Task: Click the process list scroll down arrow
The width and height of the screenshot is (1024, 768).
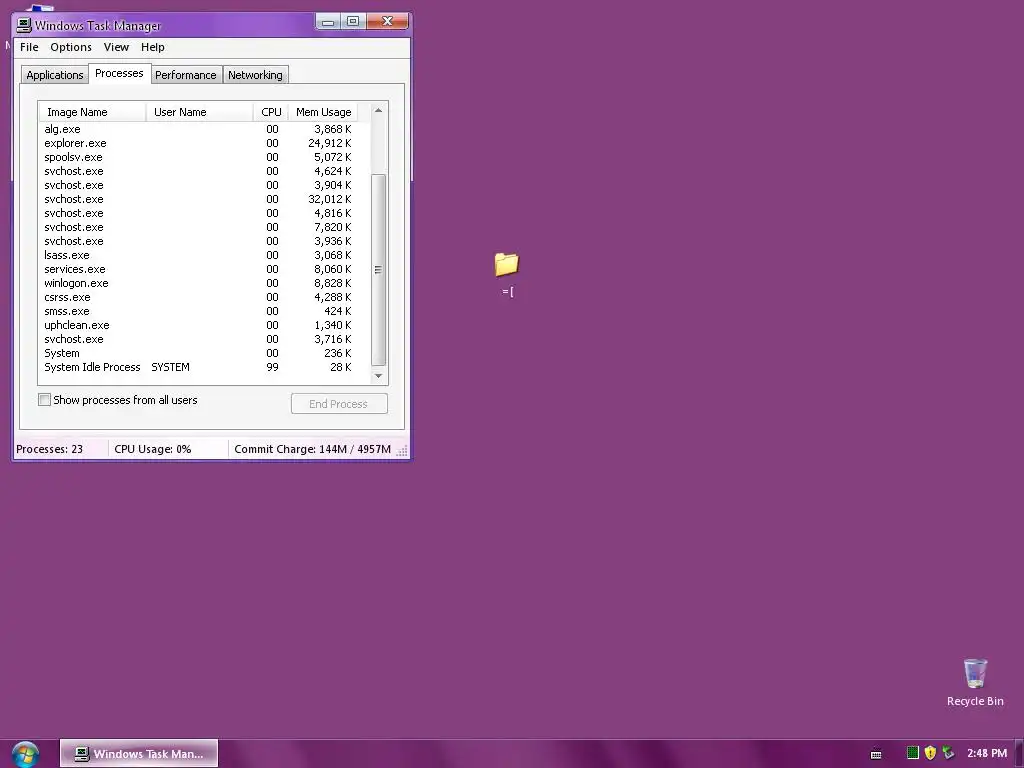Action: click(378, 376)
